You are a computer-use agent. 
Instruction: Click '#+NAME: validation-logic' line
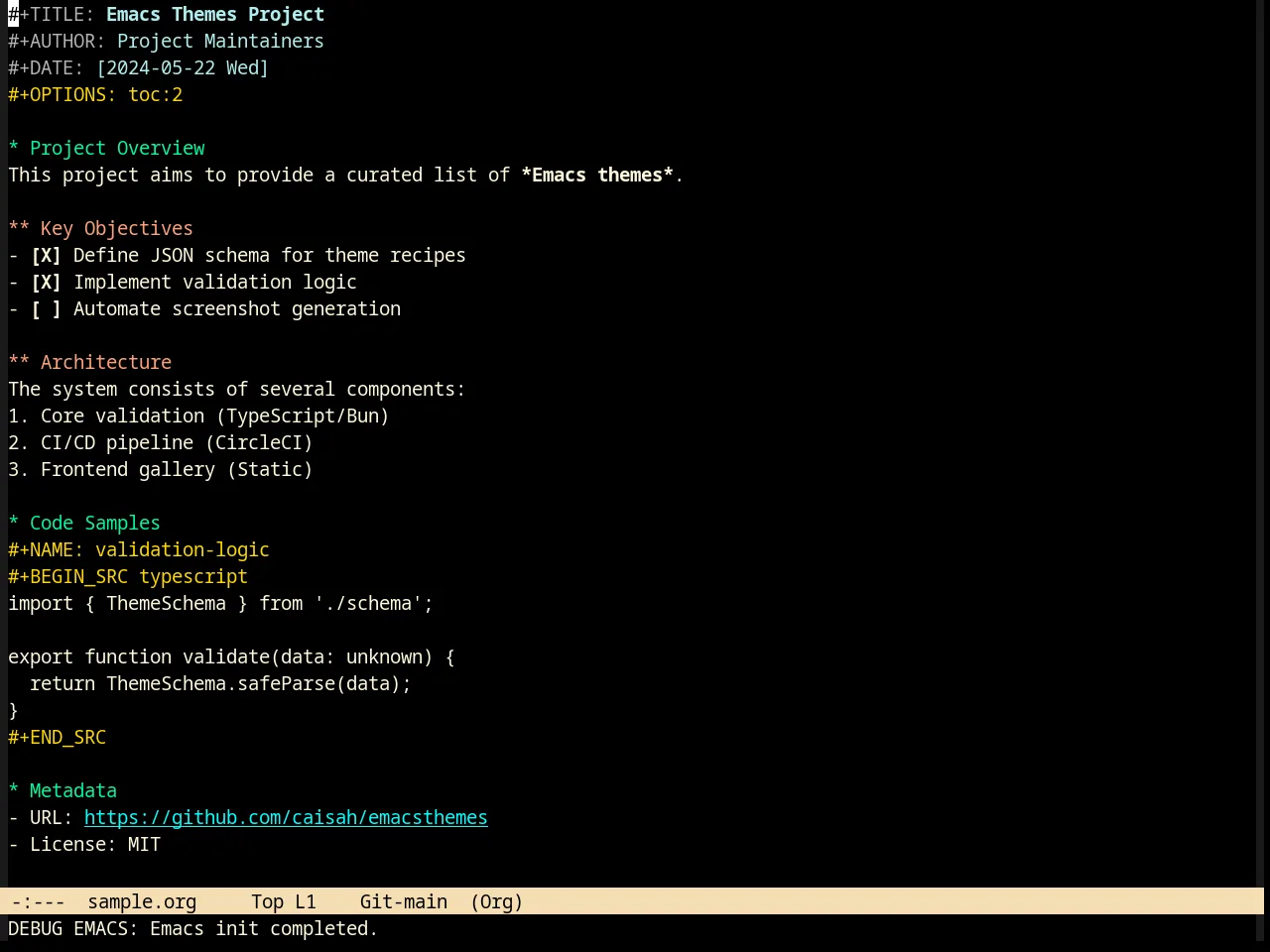point(139,549)
